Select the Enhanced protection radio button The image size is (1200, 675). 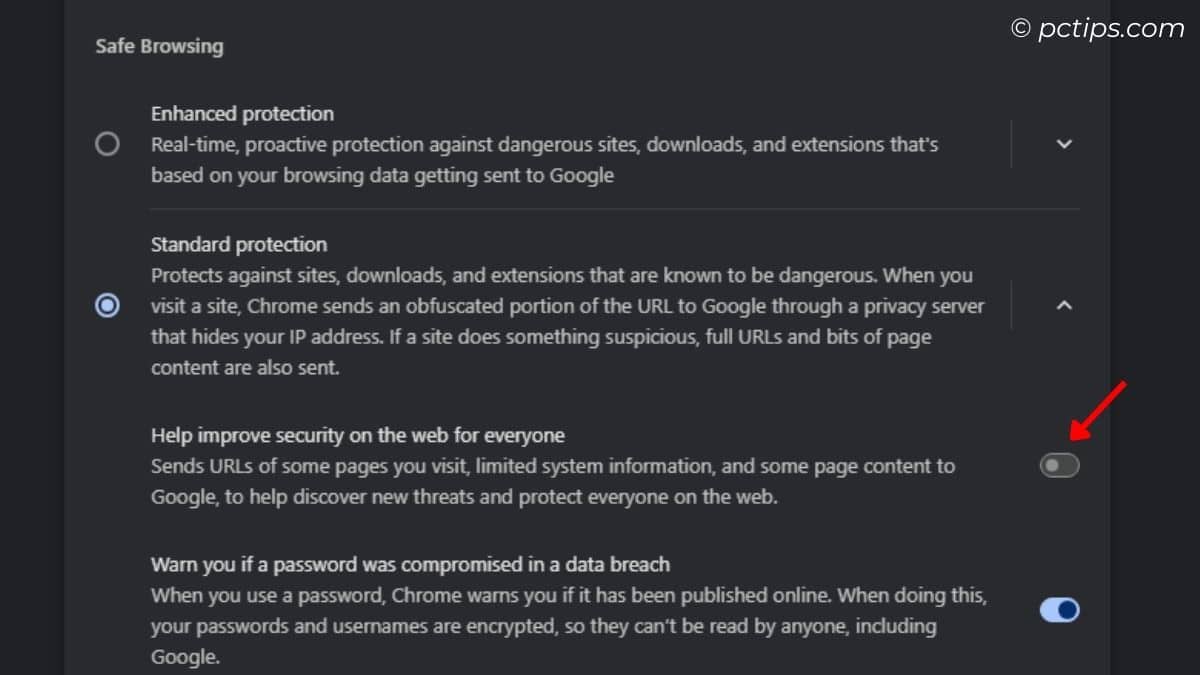coord(107,144)
